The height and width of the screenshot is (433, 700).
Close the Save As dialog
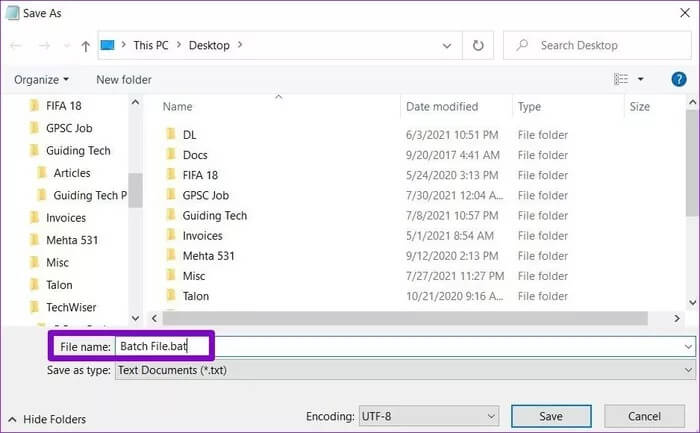tap(685, 13)
